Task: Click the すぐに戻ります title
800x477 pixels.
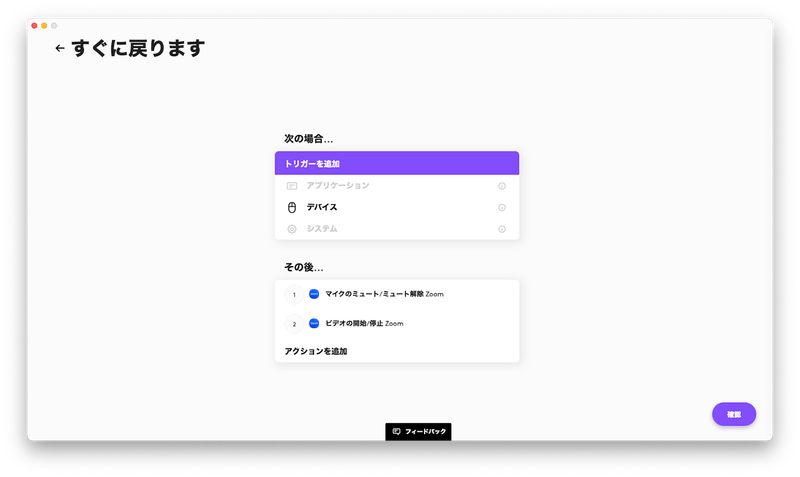Action: point(138,48)
